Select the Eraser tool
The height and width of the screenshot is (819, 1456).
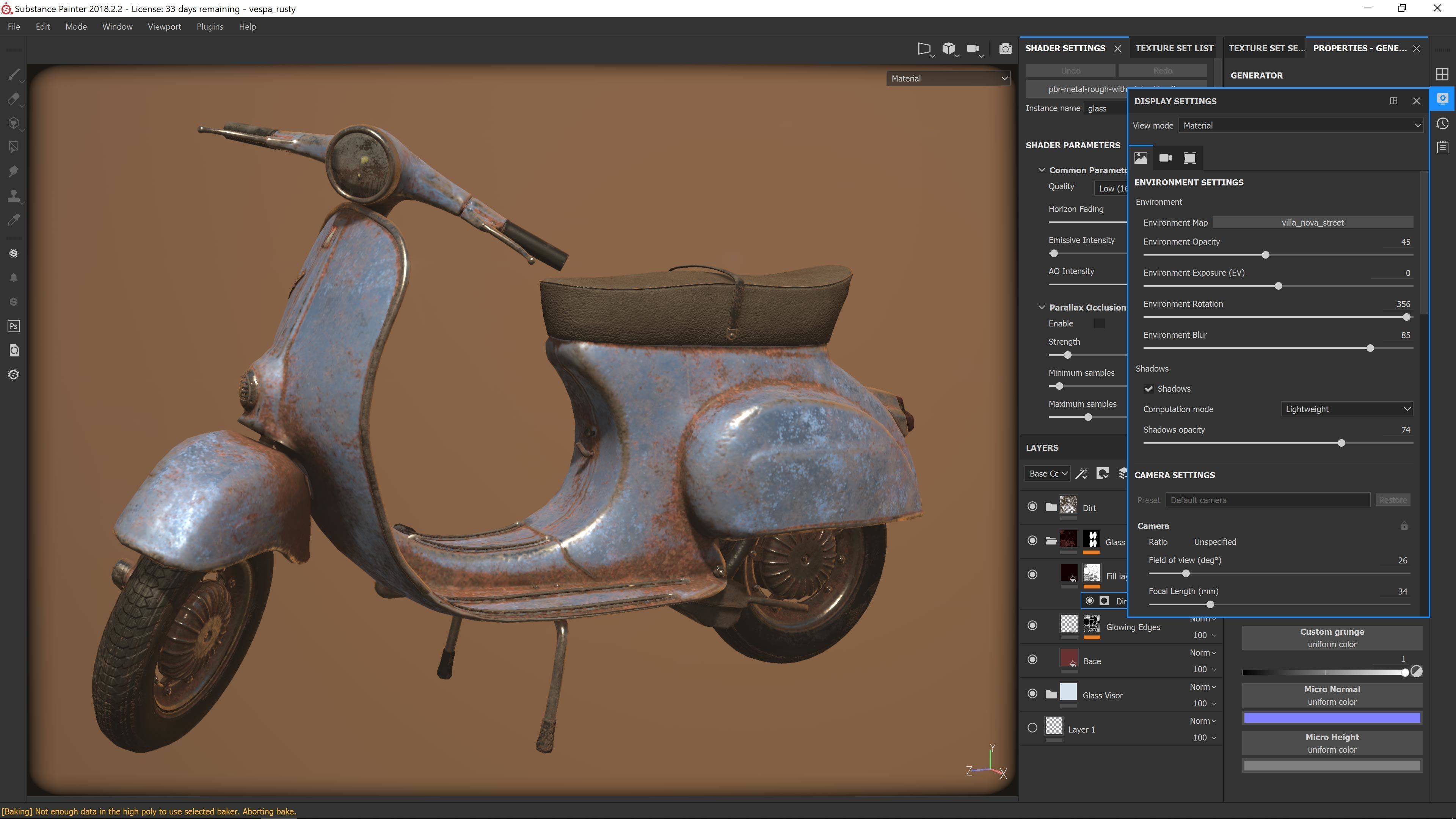point(14,98)
